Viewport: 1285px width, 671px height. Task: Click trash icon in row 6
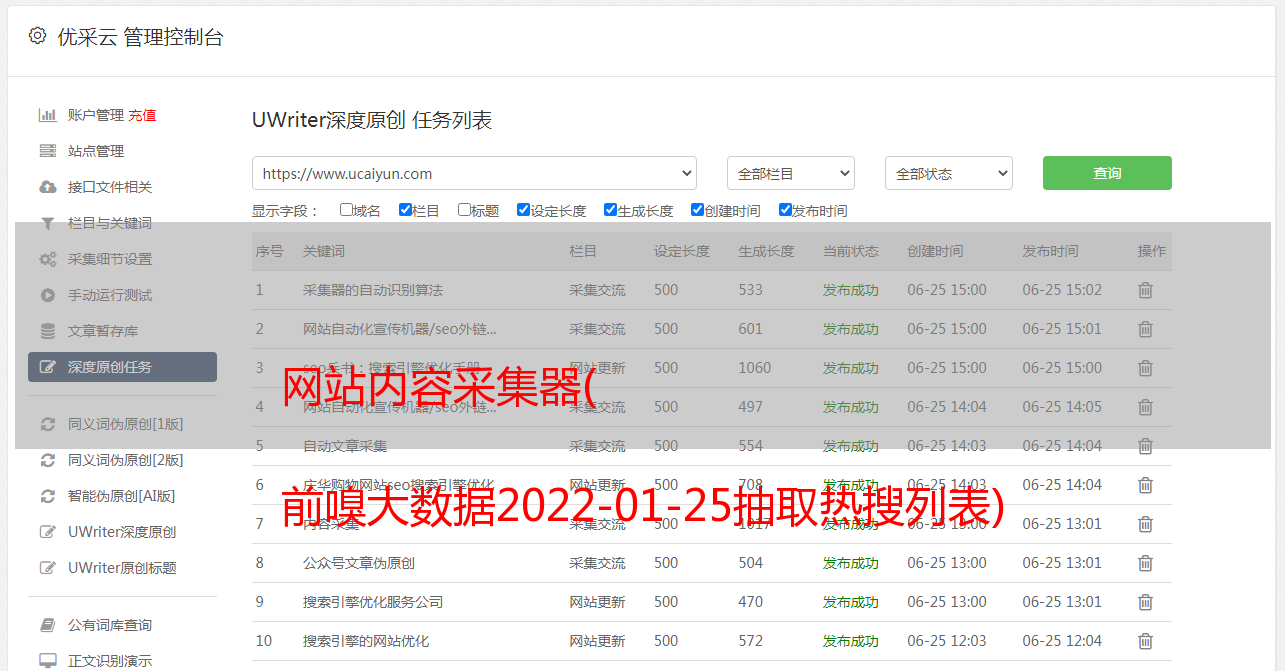(1146, 485)
